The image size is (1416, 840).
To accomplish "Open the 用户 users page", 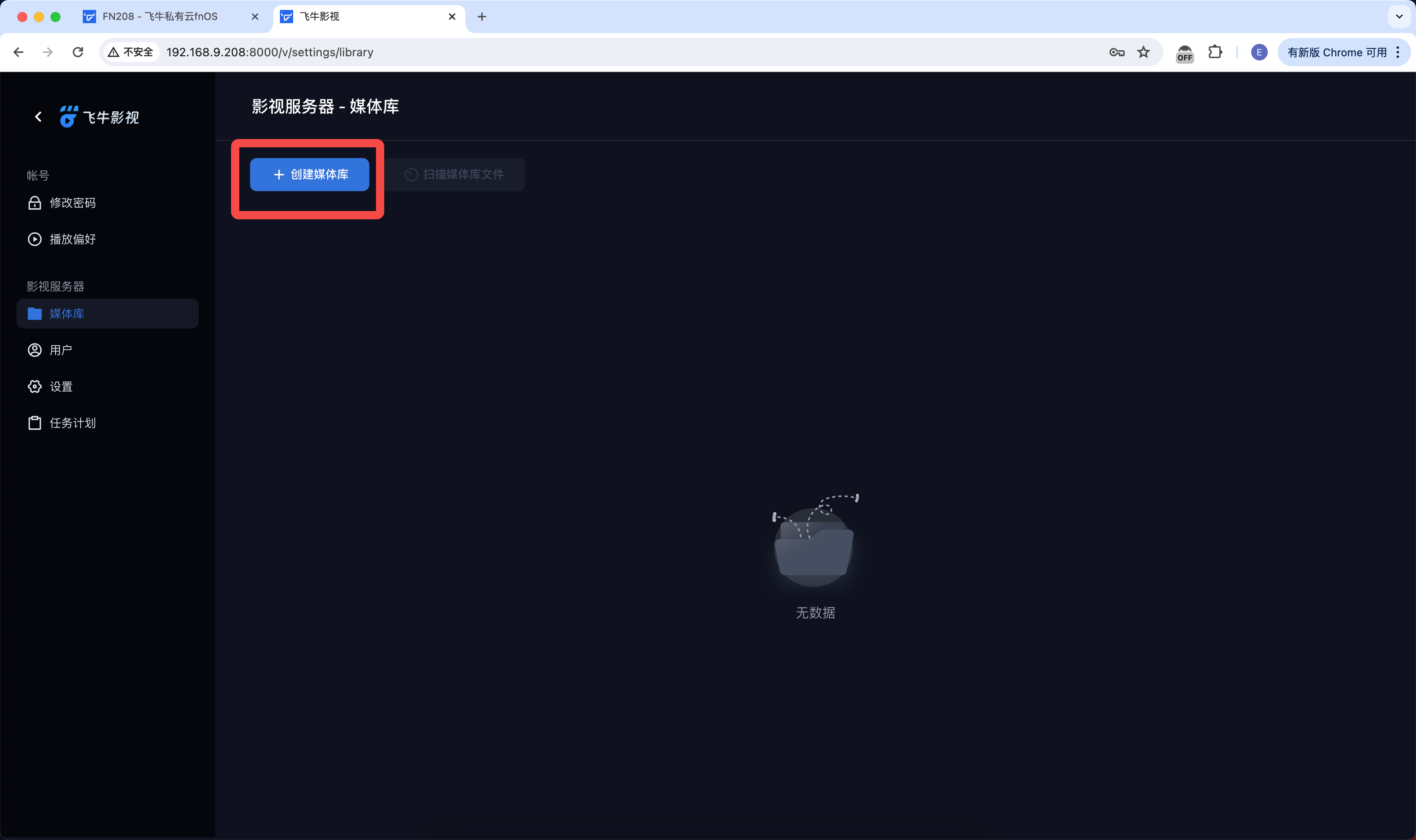I will 60,350.
